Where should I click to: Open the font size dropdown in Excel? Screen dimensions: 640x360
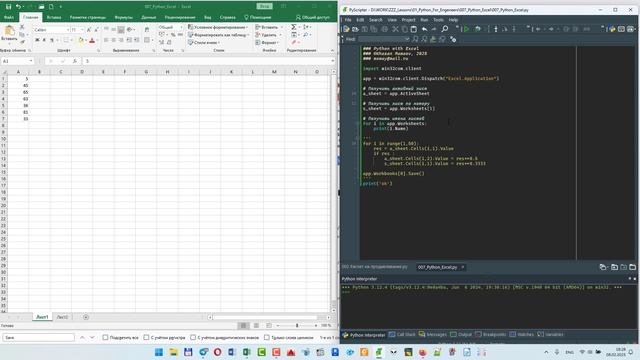pos(82,30)
